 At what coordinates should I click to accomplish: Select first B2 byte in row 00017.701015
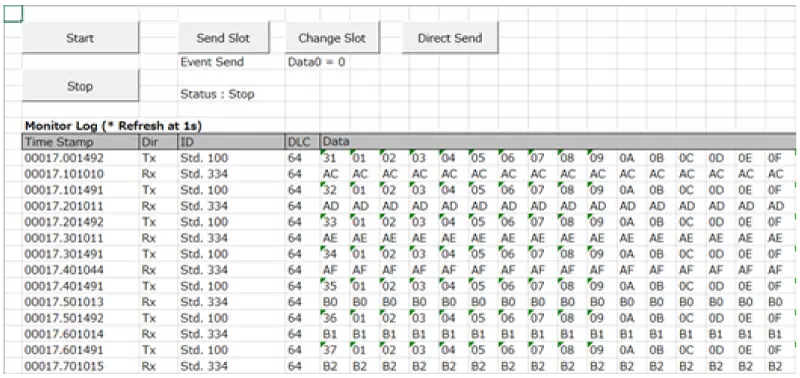point(334,366)
